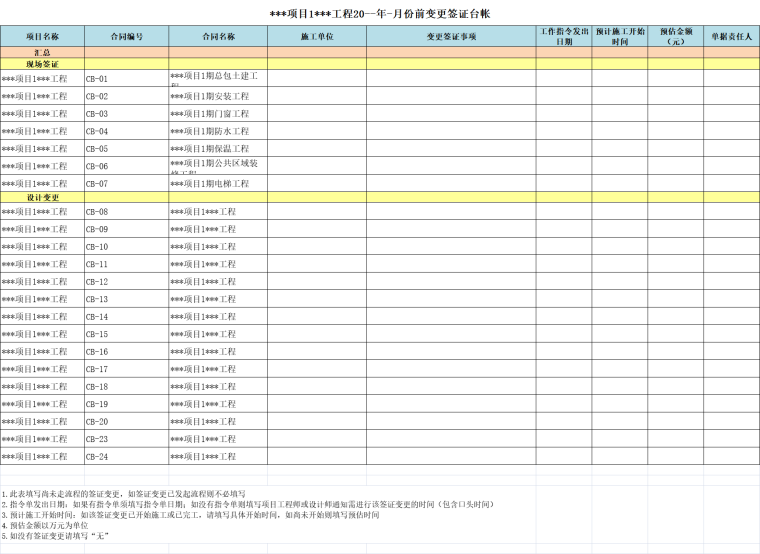Select cell CB-14
The width and height of the screenshot is (760, 554).
click(x=127, y=316)
